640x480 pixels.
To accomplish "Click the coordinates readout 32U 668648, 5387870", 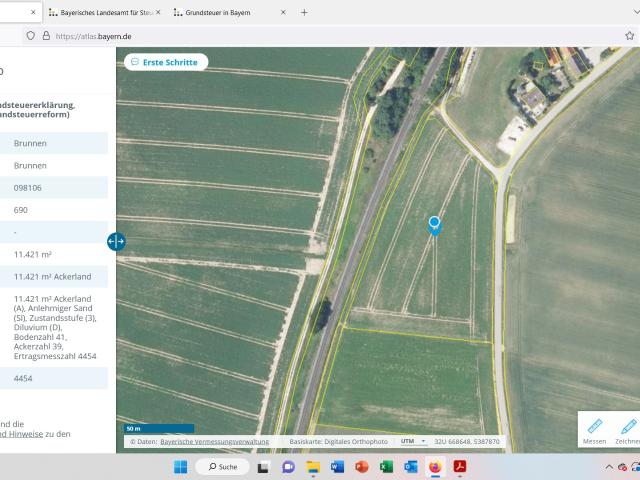I will 467,441.
